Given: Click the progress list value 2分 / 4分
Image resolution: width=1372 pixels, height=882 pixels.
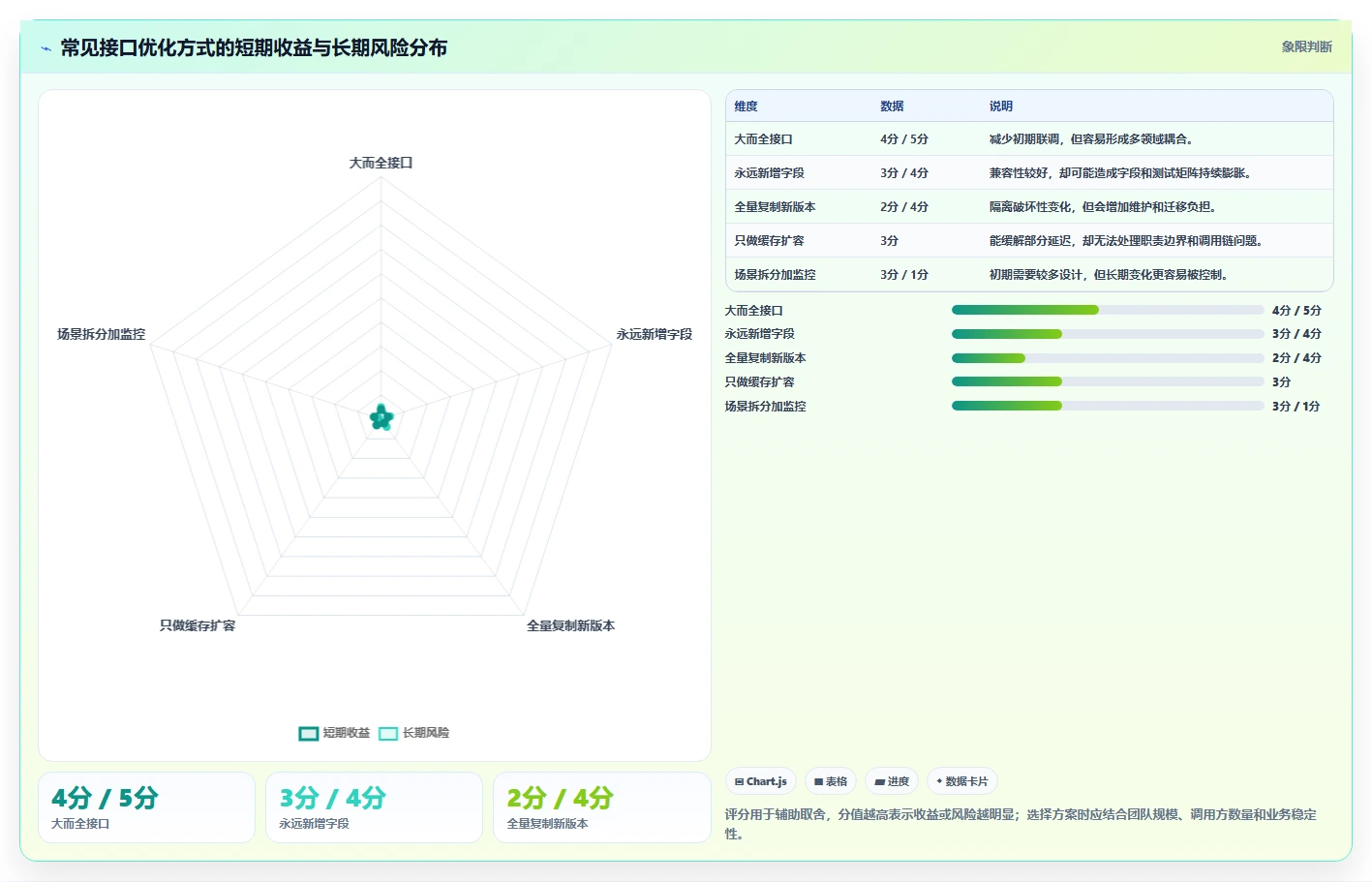Looking at the screenshot, I should 1296,358.
